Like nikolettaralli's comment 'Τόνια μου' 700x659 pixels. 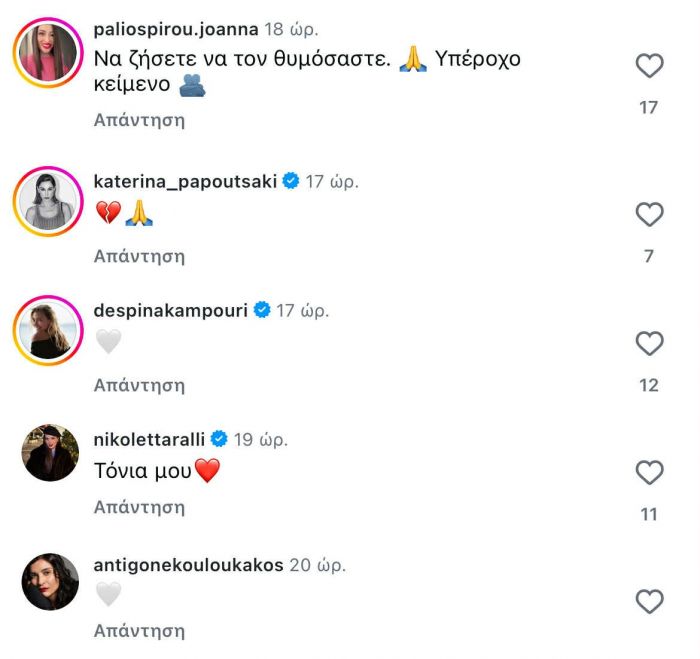[x=650, y=473]
